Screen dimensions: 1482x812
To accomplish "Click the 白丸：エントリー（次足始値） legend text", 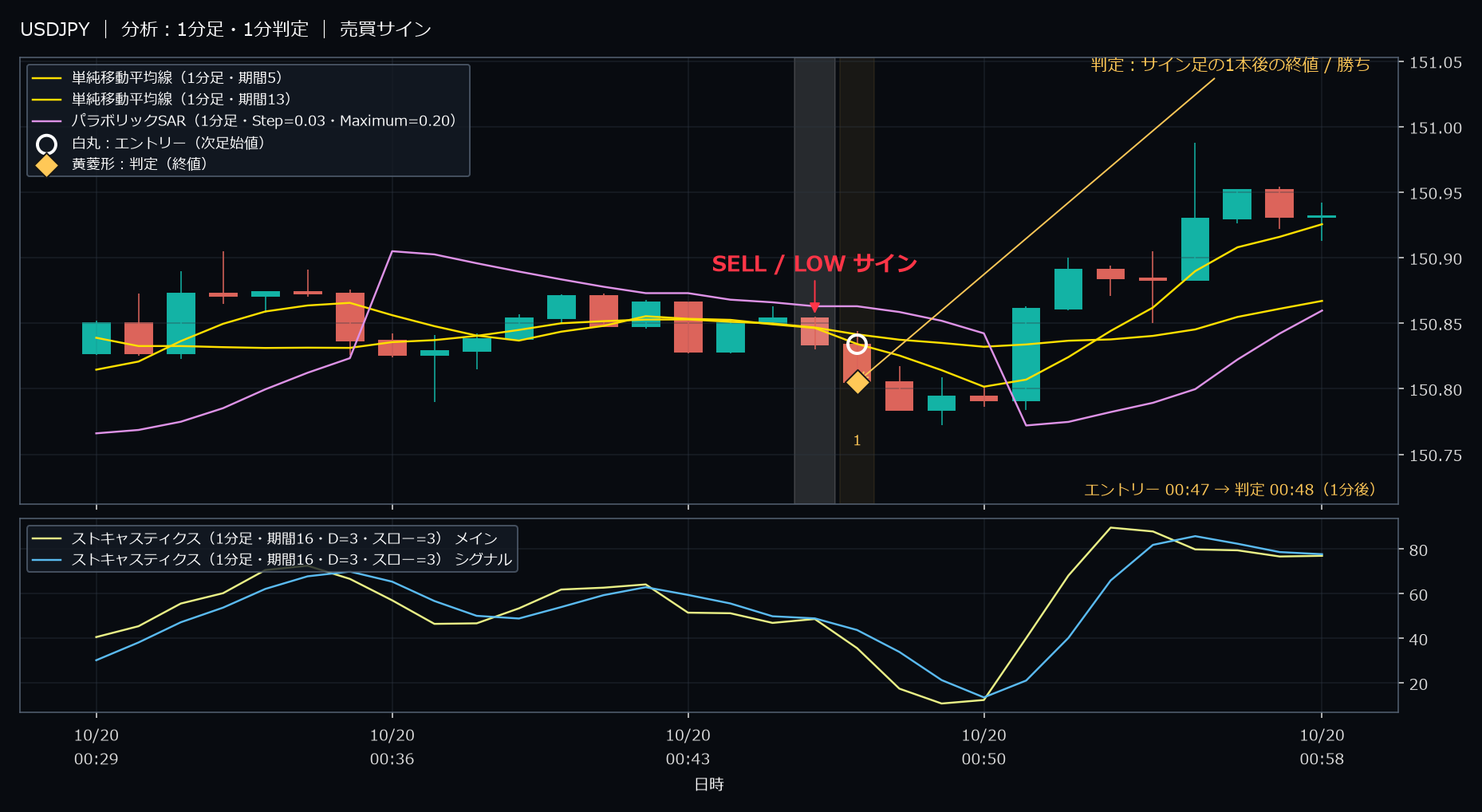I will [x=168, y=143].
